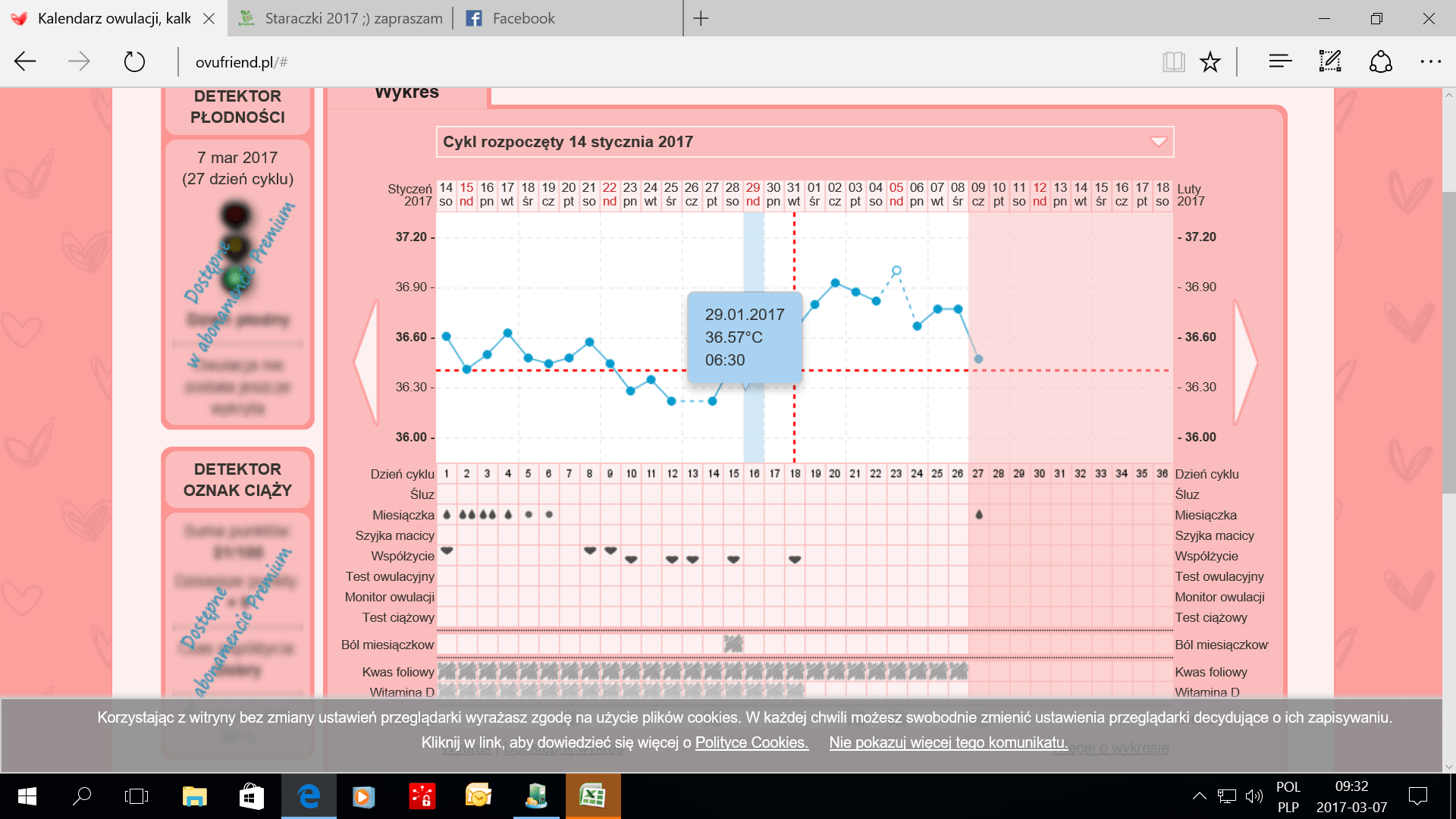Image resolution: width=1456 pixels, height=819 pixels.
Task: Switch to the Facebook tab
Action: [x=569, y=18]
